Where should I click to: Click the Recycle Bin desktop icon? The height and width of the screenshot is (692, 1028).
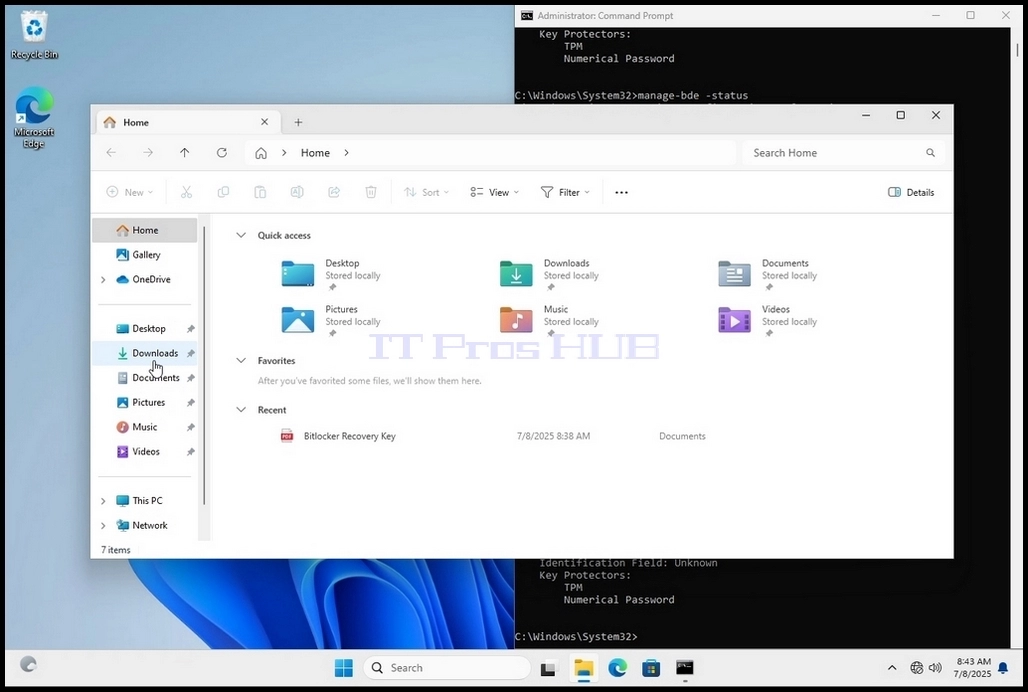[34, 35]
